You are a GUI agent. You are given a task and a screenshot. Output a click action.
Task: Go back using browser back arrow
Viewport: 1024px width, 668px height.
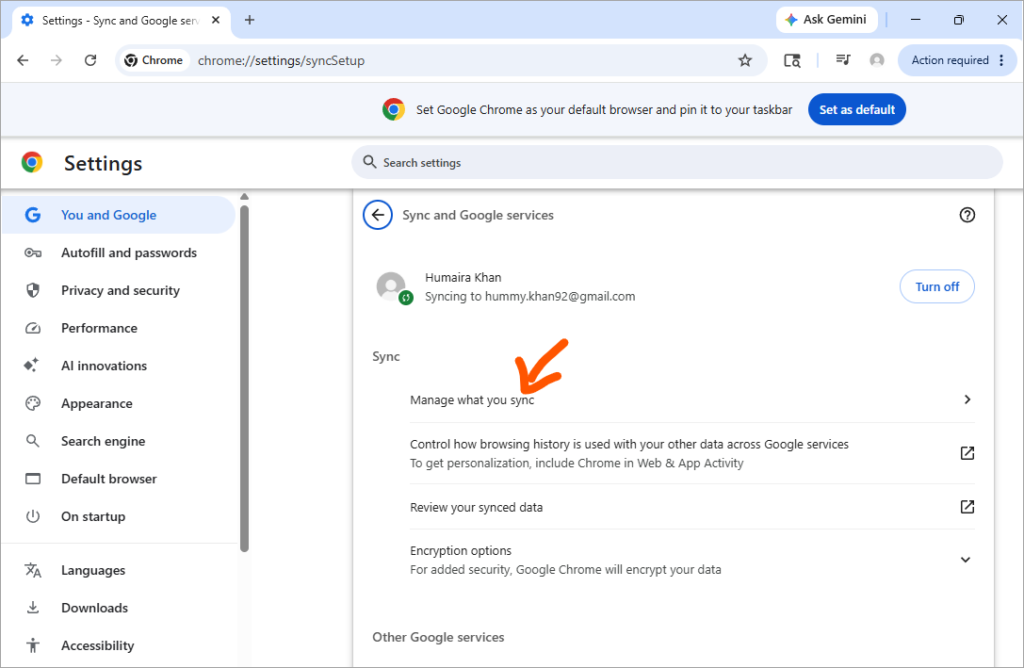[x=23, y=60]
